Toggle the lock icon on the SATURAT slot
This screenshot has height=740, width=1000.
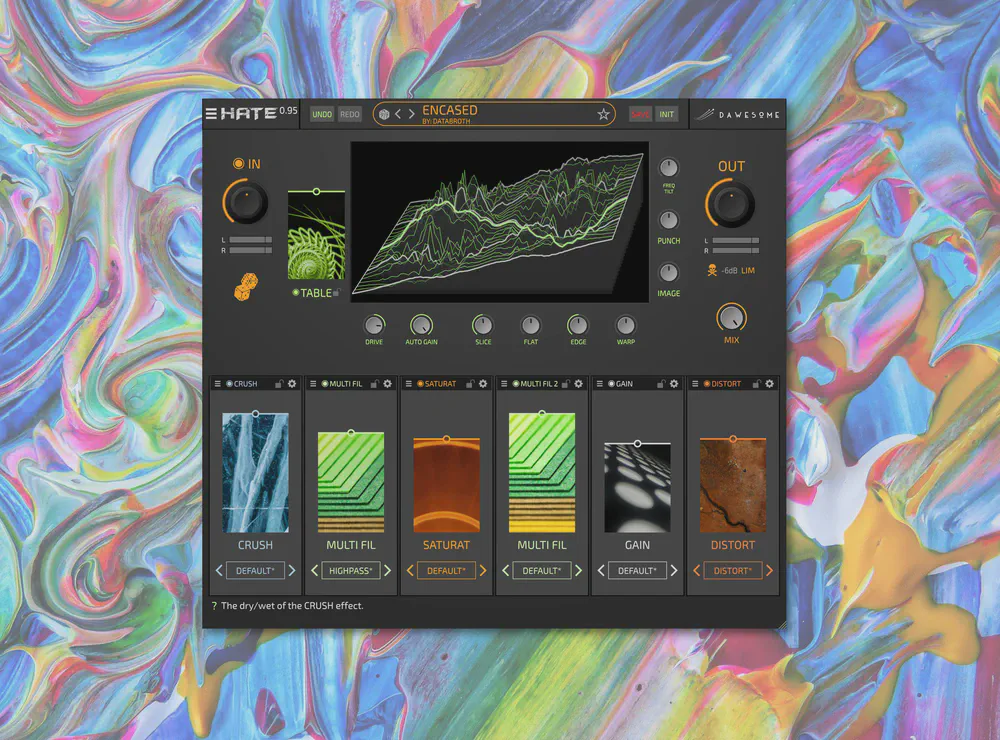coord(470,383)
